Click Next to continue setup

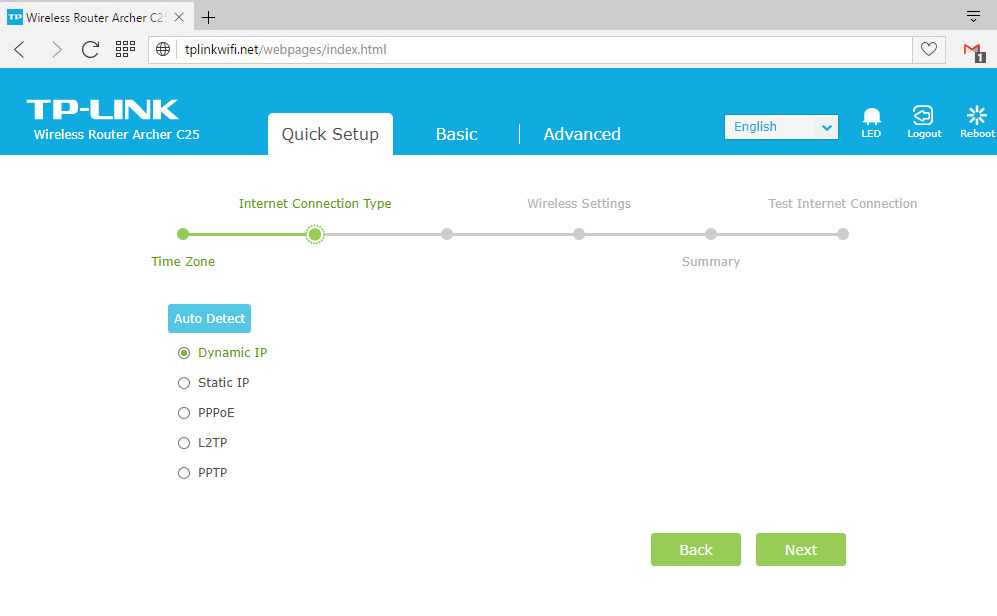[x=800, y=550]
